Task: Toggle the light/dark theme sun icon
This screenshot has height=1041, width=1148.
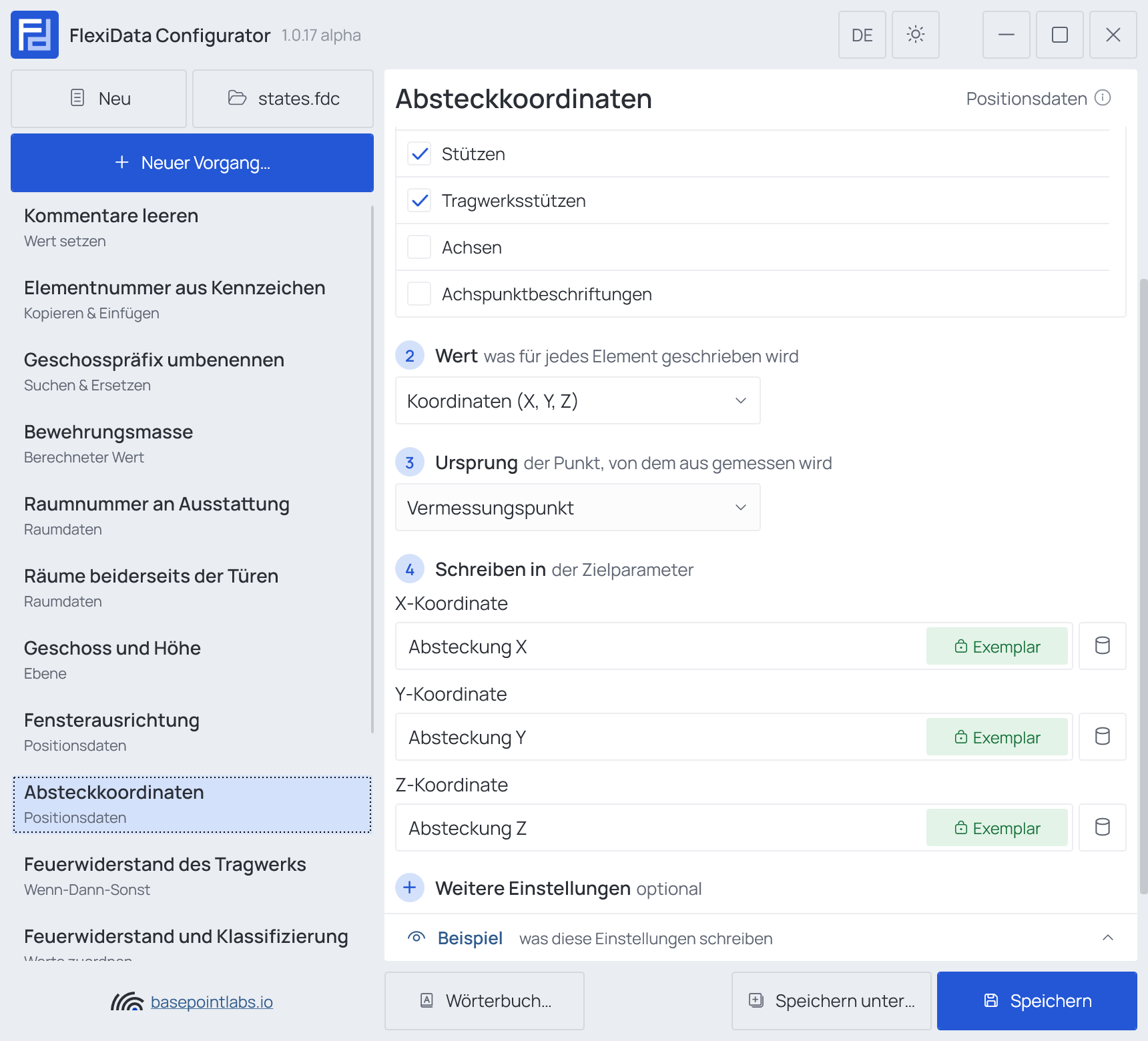Action: pos(915,35)
